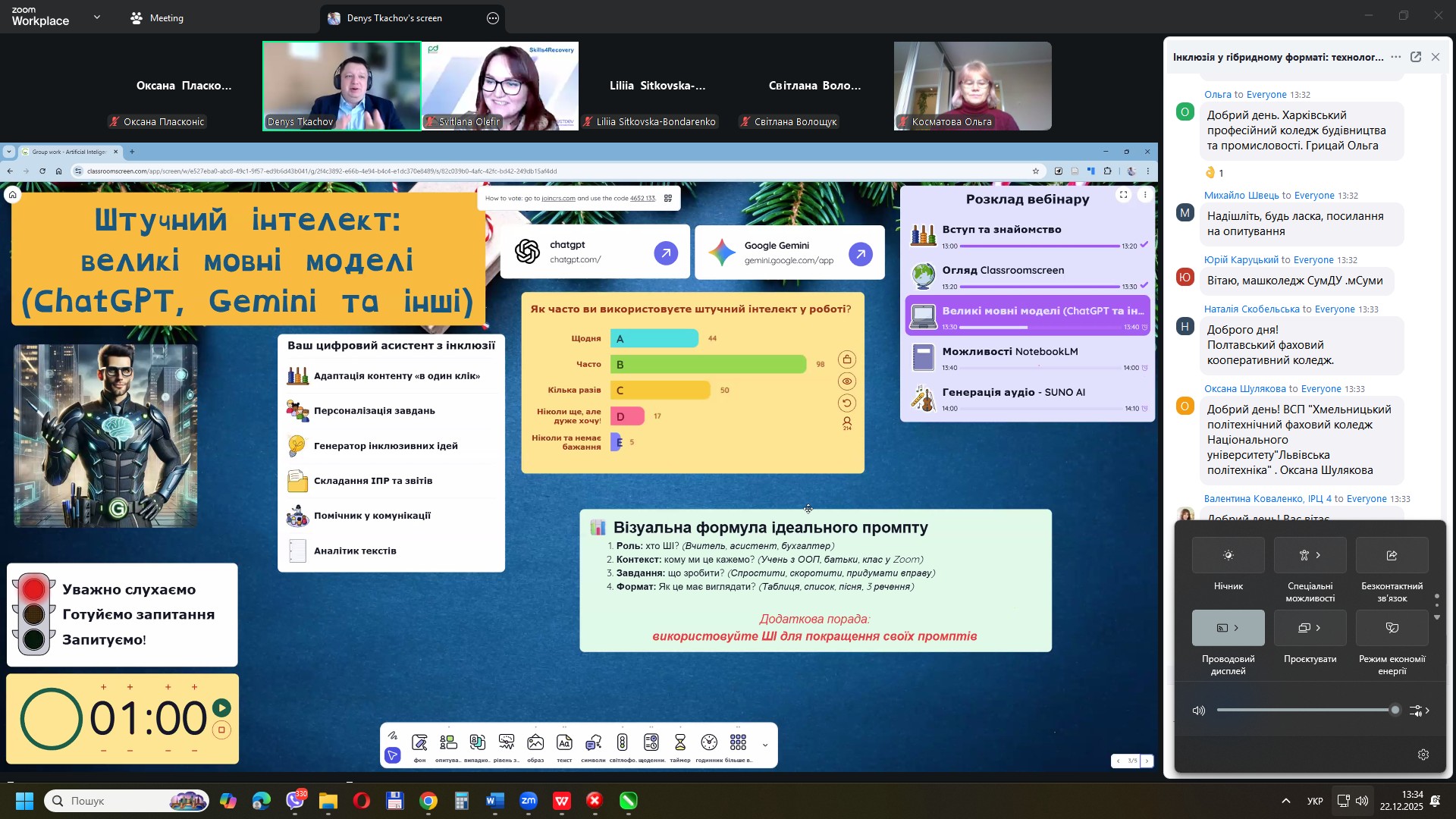Open the chatgpt.com link arrow
Viewport: 1456px width, 819px height.
(666, 253)
